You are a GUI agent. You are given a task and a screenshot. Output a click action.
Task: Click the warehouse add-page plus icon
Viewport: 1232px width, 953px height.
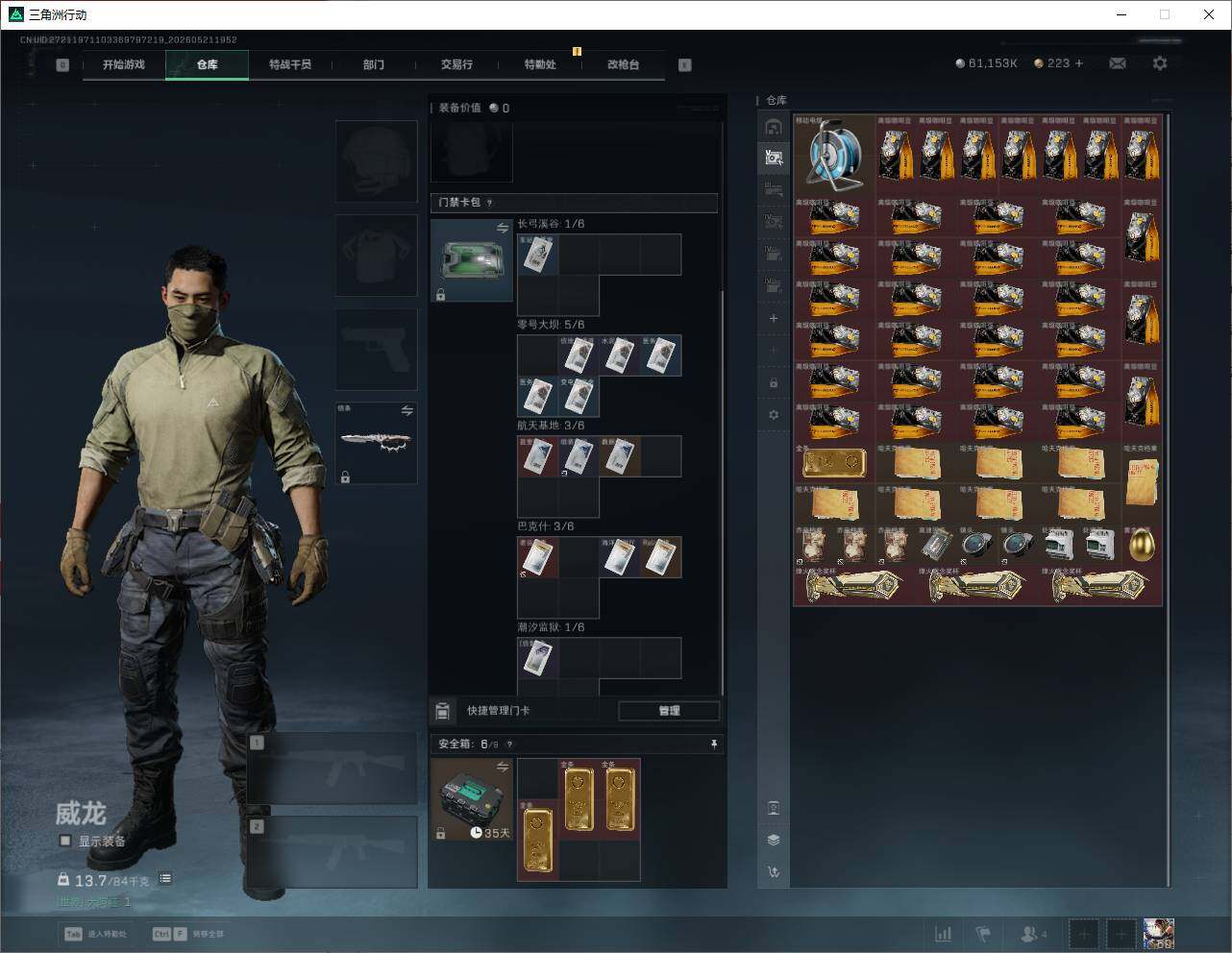coord(774,318)
